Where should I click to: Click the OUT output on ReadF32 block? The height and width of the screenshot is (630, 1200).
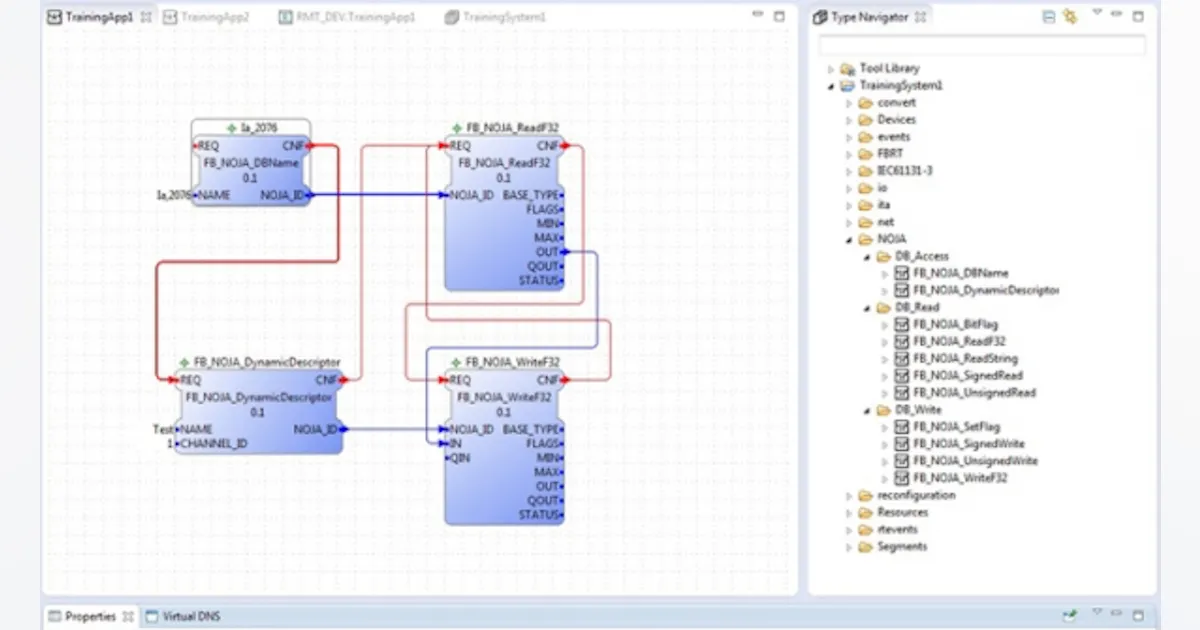point(549,252)
